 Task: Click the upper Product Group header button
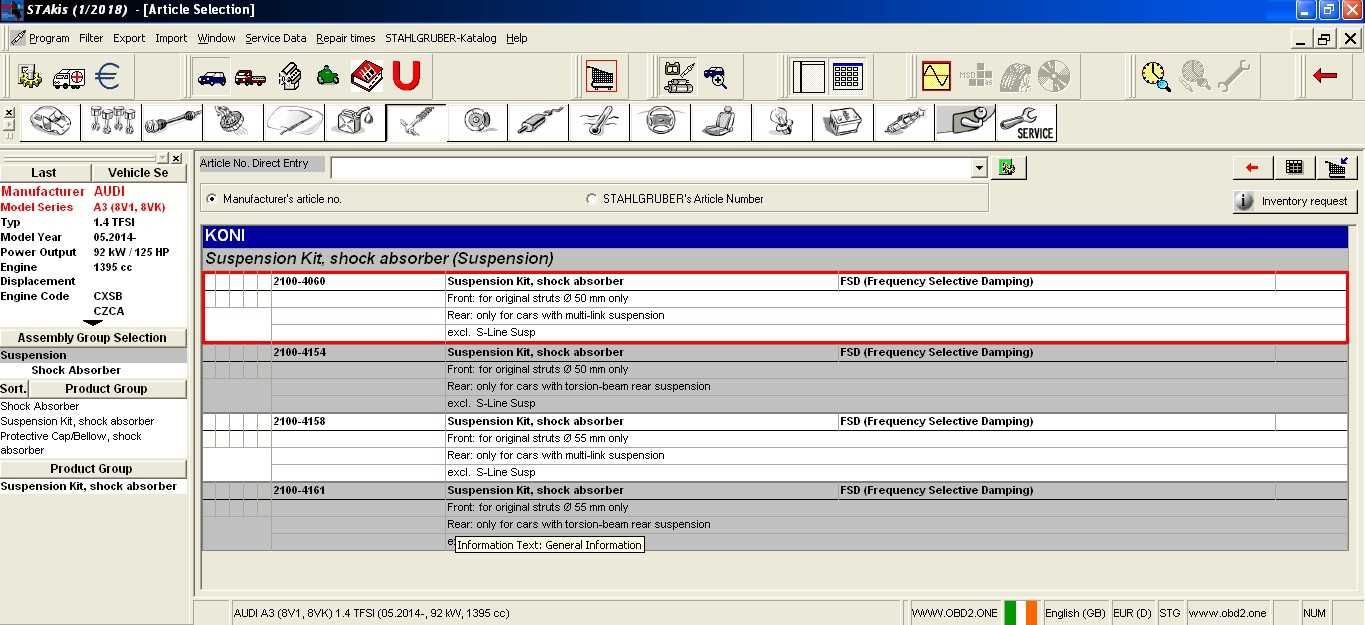(x=106, y=389)
